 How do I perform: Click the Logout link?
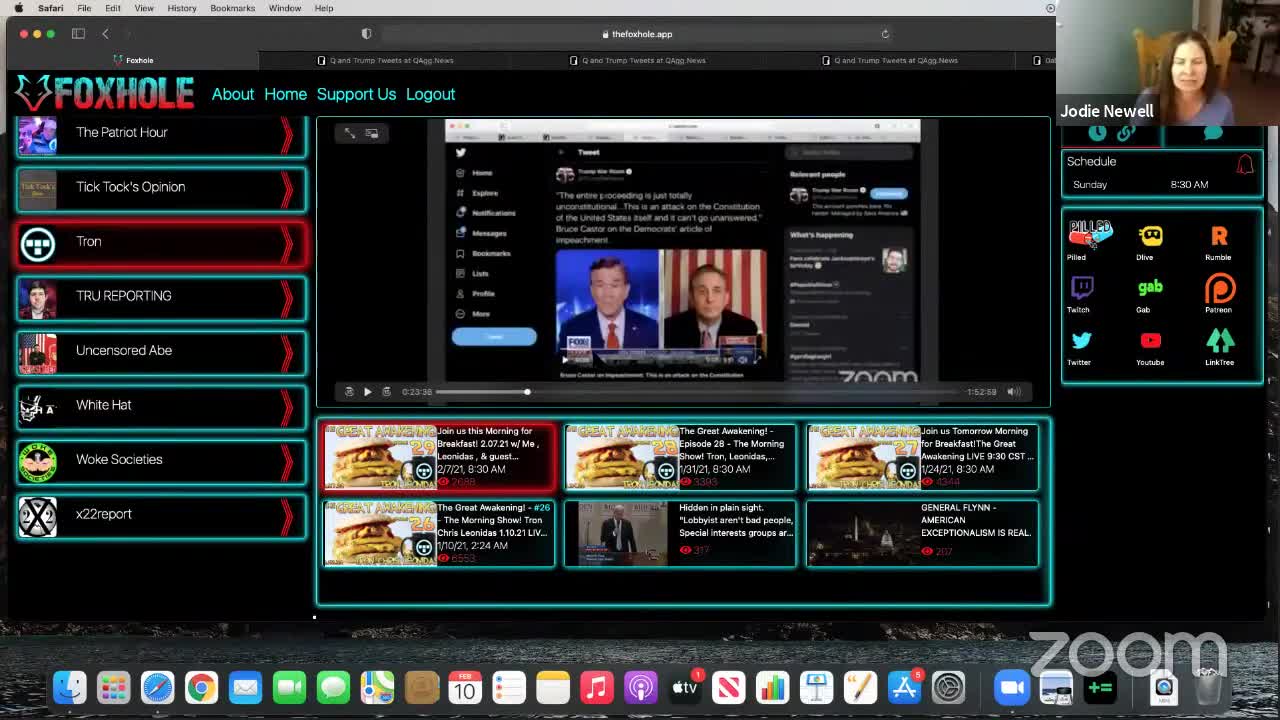(x=430, y=94)
